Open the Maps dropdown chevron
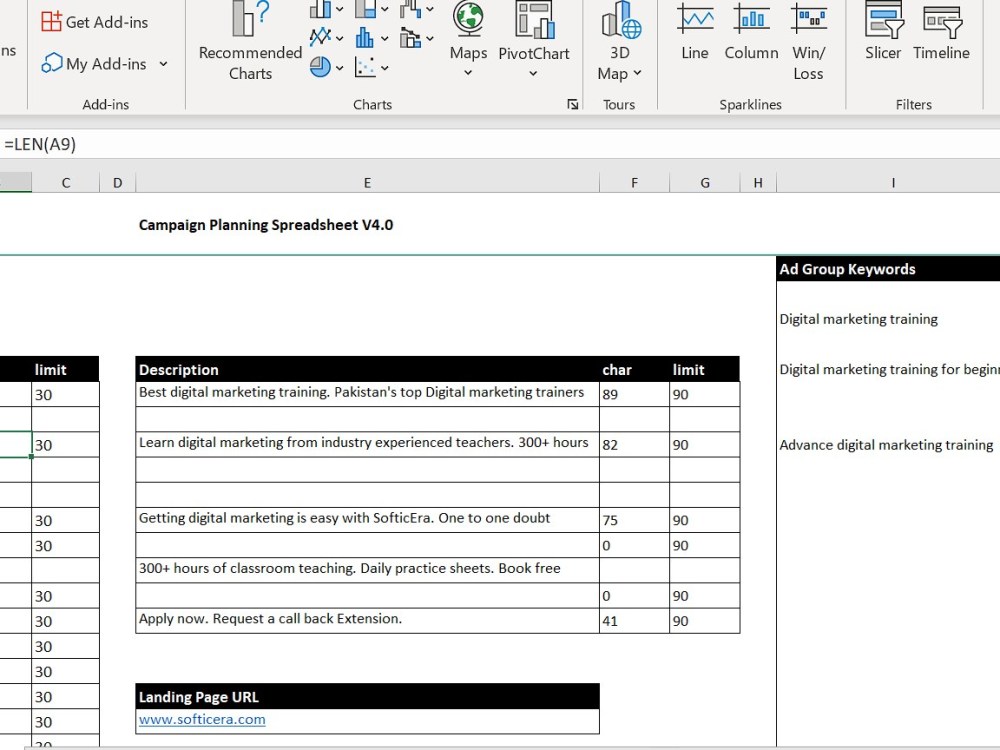This screenshot has width=1000, height=750. coord(468,73)
